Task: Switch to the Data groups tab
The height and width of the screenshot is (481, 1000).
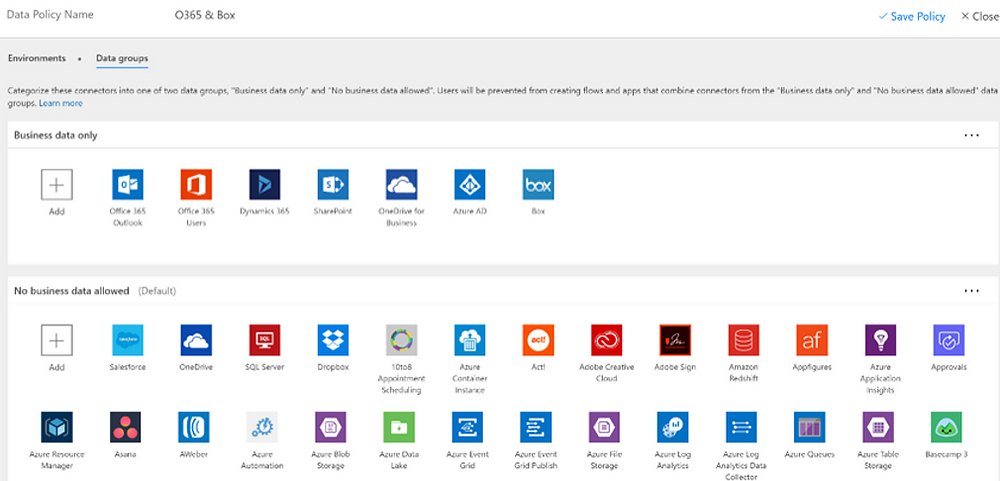Action: click(x=122, y=59)
